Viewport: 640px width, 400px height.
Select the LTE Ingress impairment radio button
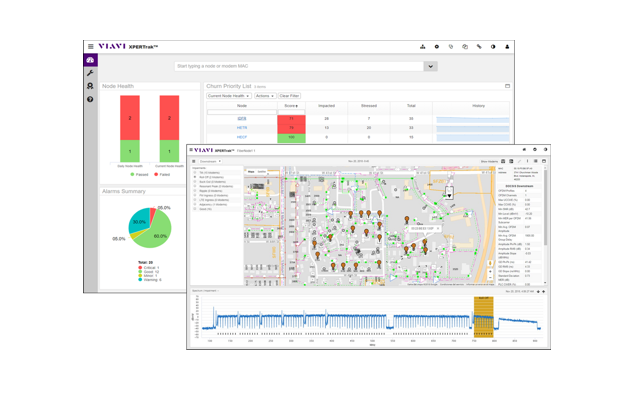[195, 200]
